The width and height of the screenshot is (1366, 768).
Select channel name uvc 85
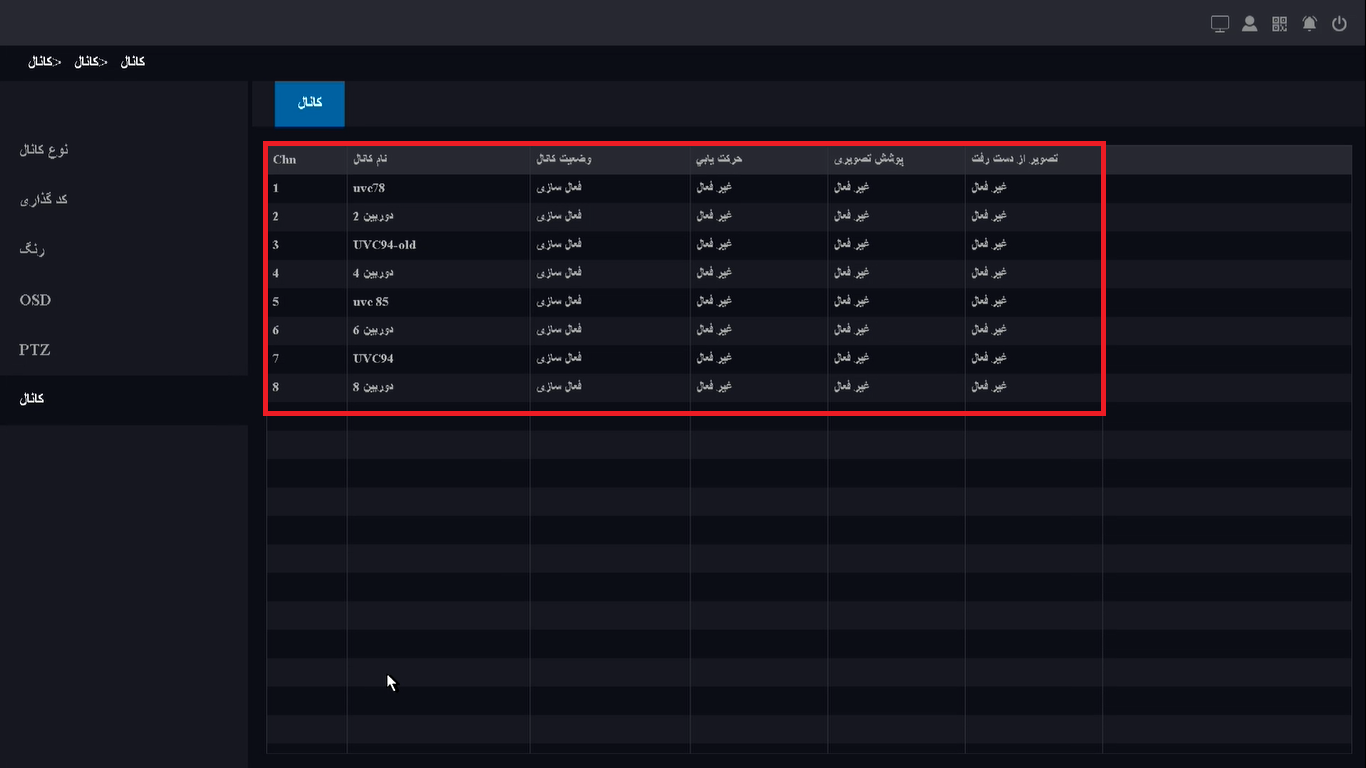pos(371,302)
